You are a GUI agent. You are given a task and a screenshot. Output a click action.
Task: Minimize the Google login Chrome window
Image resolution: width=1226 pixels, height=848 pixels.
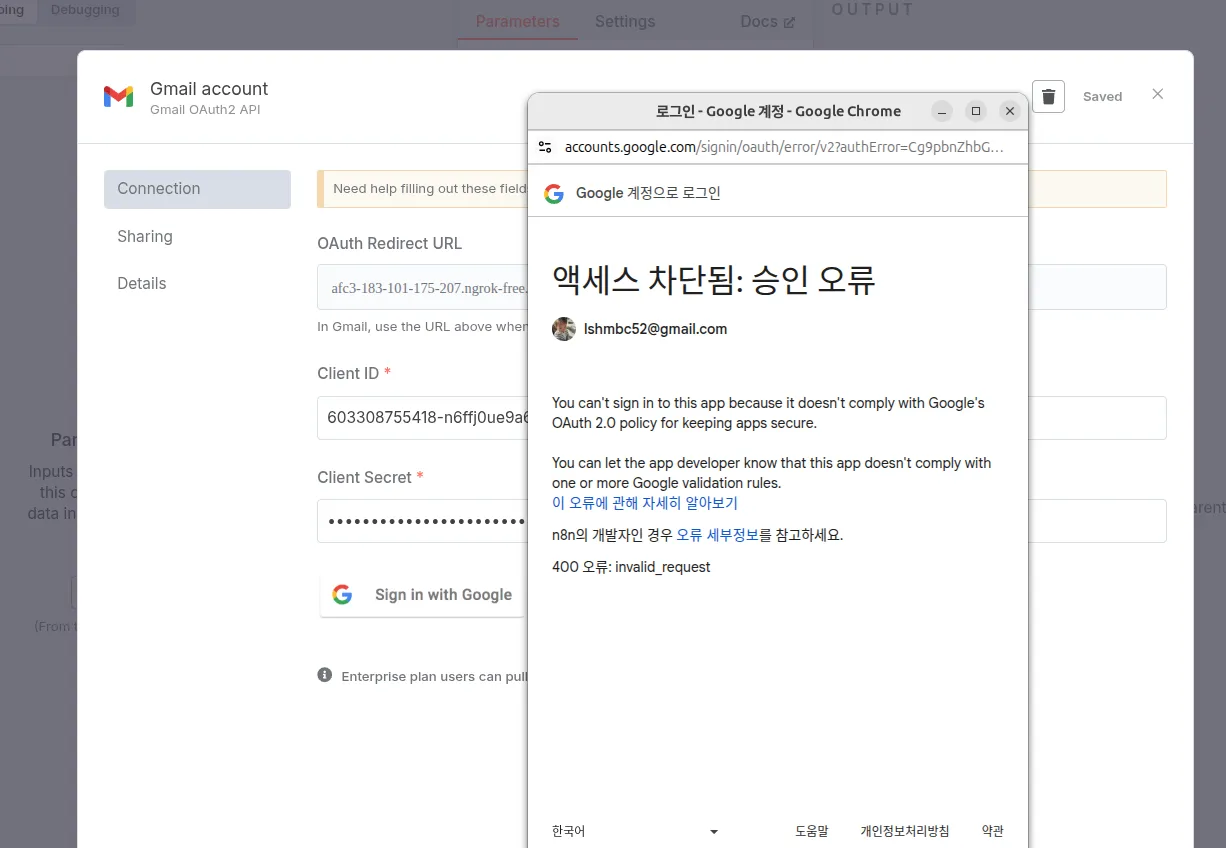[942, 111]
